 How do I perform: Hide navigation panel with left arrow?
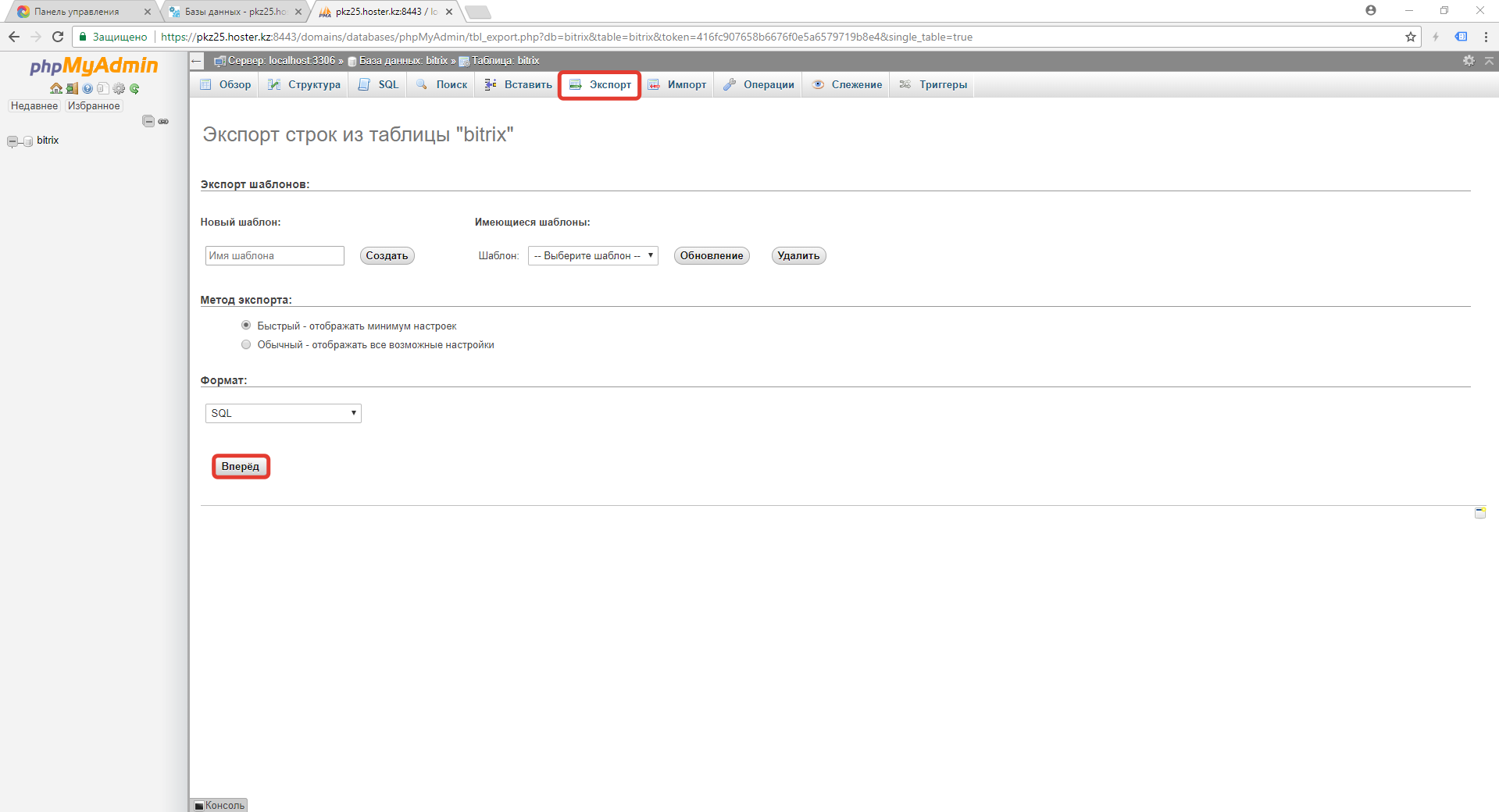click(x=197, y=61)
